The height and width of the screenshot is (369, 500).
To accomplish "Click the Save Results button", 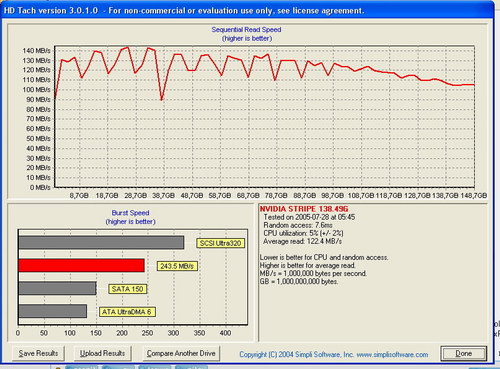I will [38, 353].
